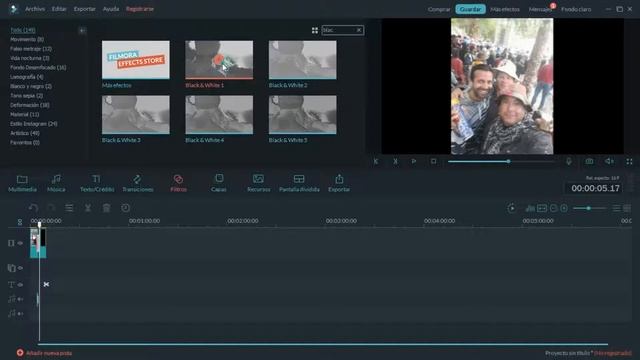Toggle grid view of filter thumbnails
This screenshot has width=640, height=360.
click(315, 30)
